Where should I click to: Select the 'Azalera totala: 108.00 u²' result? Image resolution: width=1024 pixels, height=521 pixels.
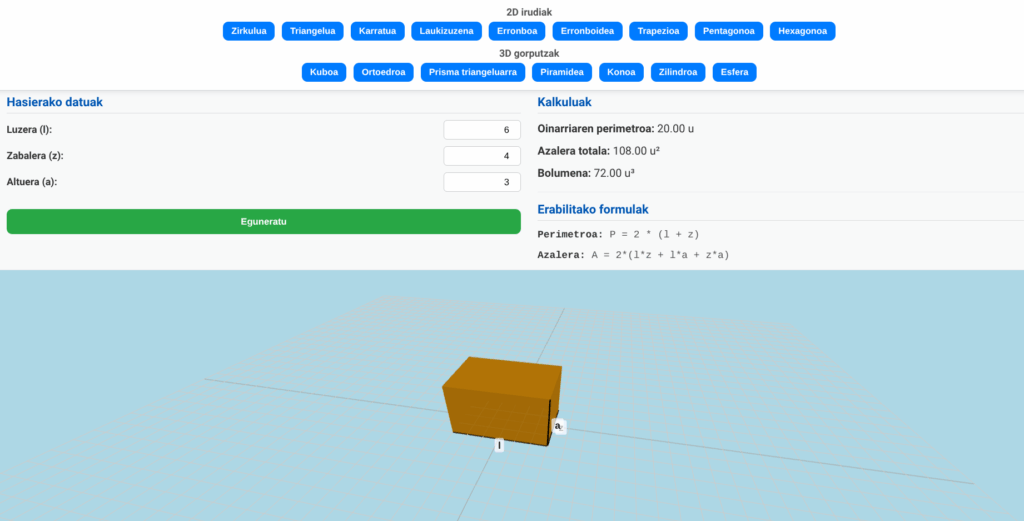tap(598, 151)
